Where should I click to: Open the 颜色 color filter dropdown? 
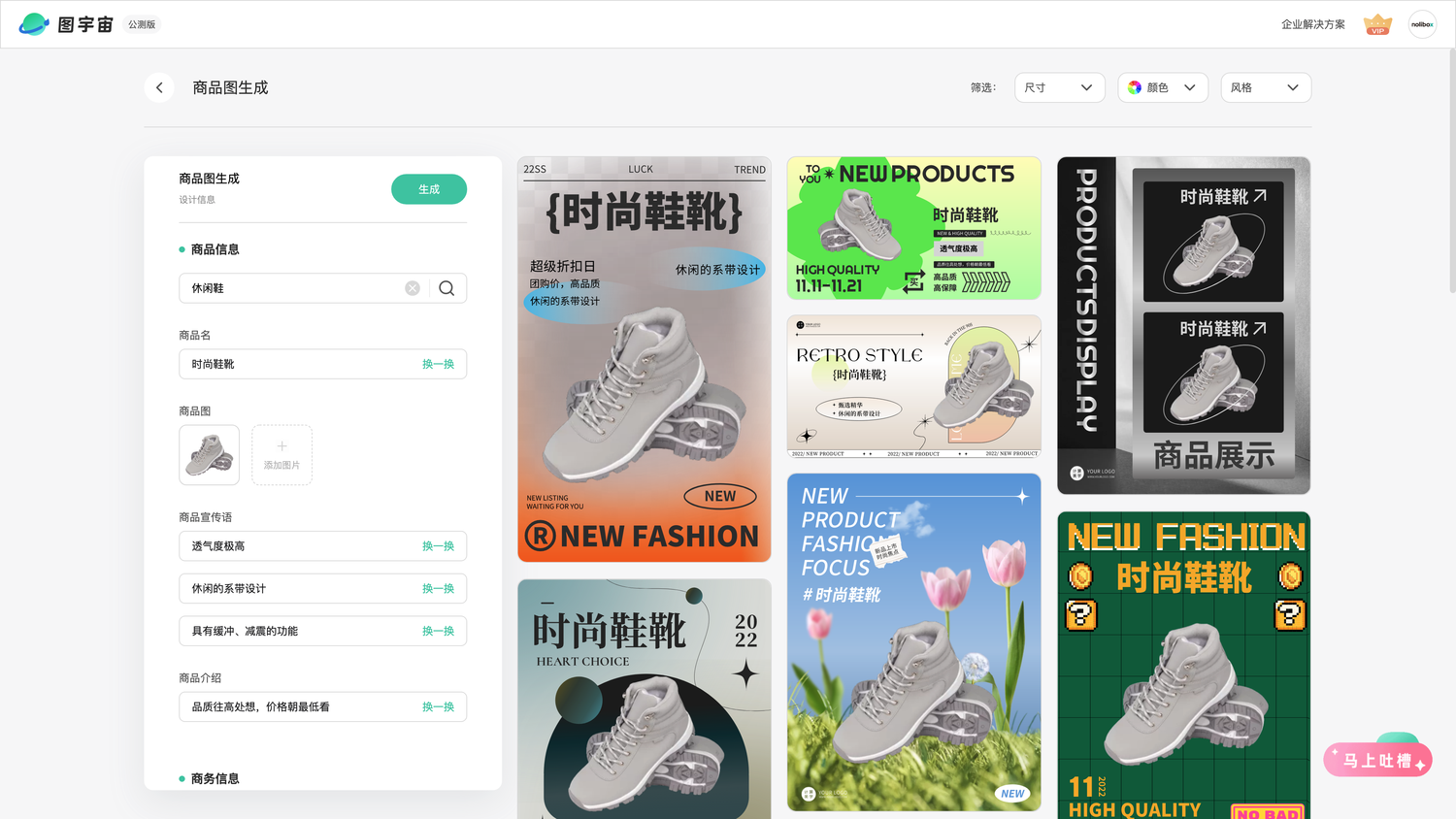1163,87
